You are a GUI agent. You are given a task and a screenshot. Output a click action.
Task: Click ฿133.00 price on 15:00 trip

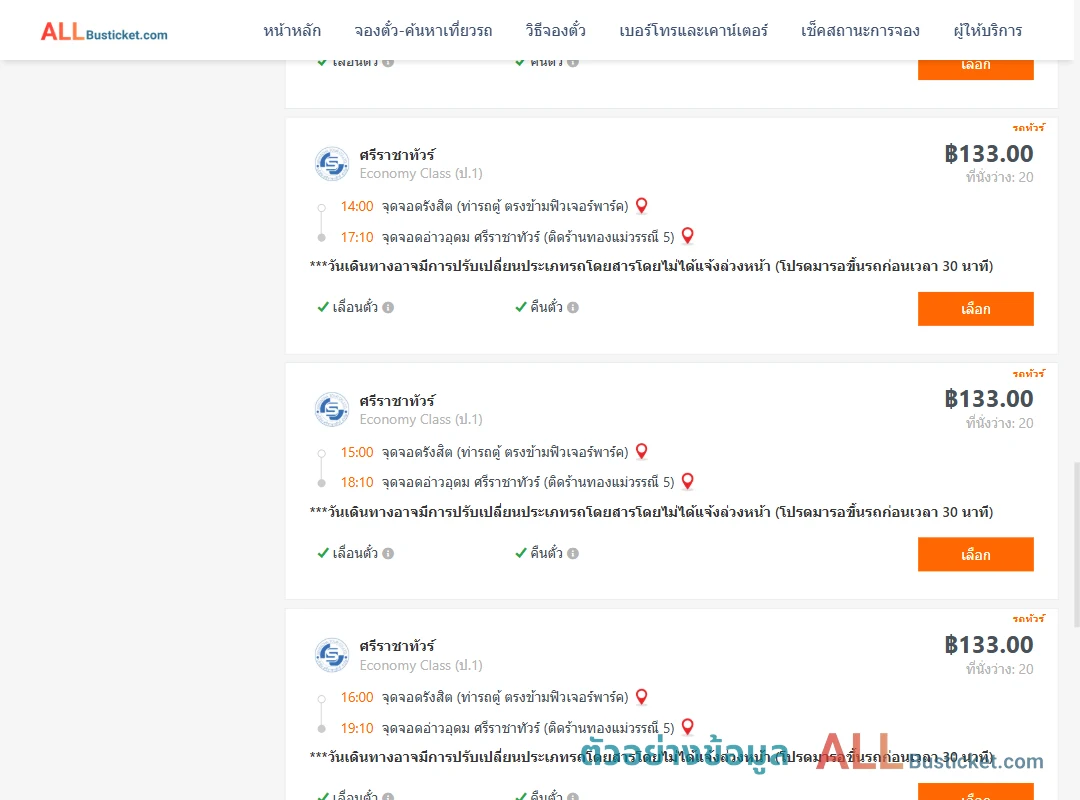coord(989,399)
